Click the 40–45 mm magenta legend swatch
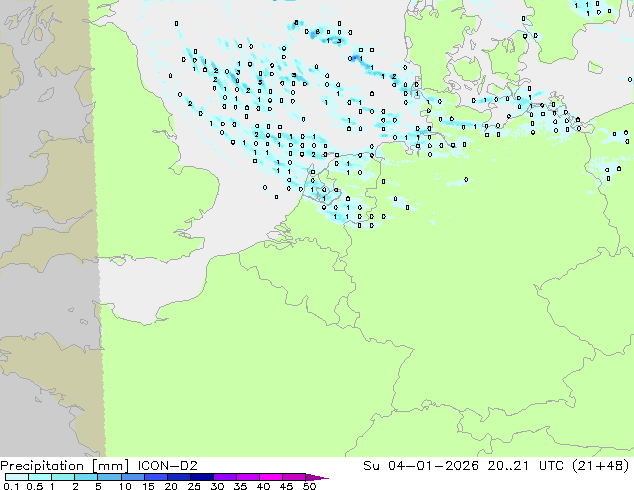Screen dimensions: 634x490 [271, 477]
